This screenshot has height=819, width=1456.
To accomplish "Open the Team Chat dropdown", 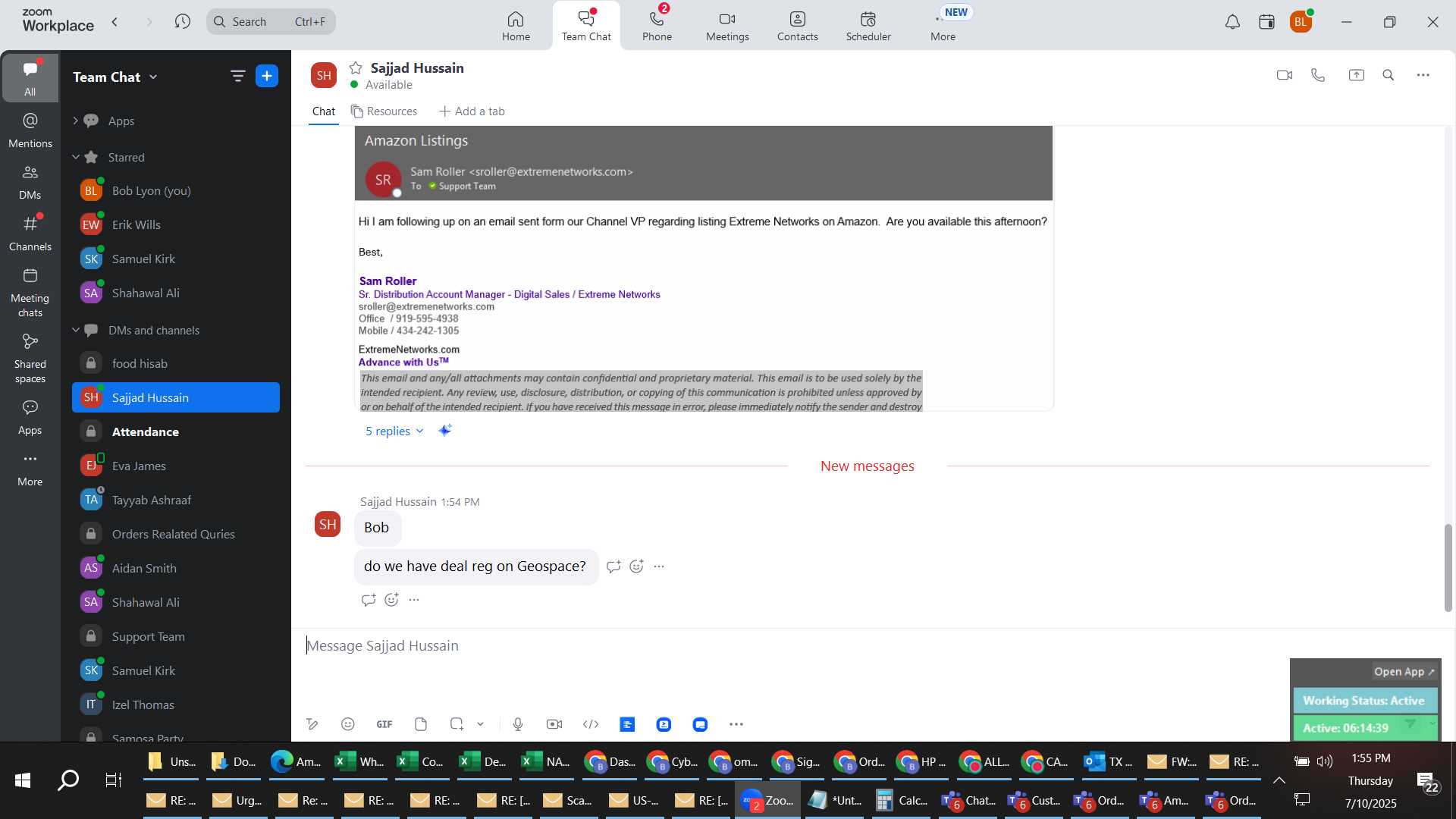I will point(115,77).
